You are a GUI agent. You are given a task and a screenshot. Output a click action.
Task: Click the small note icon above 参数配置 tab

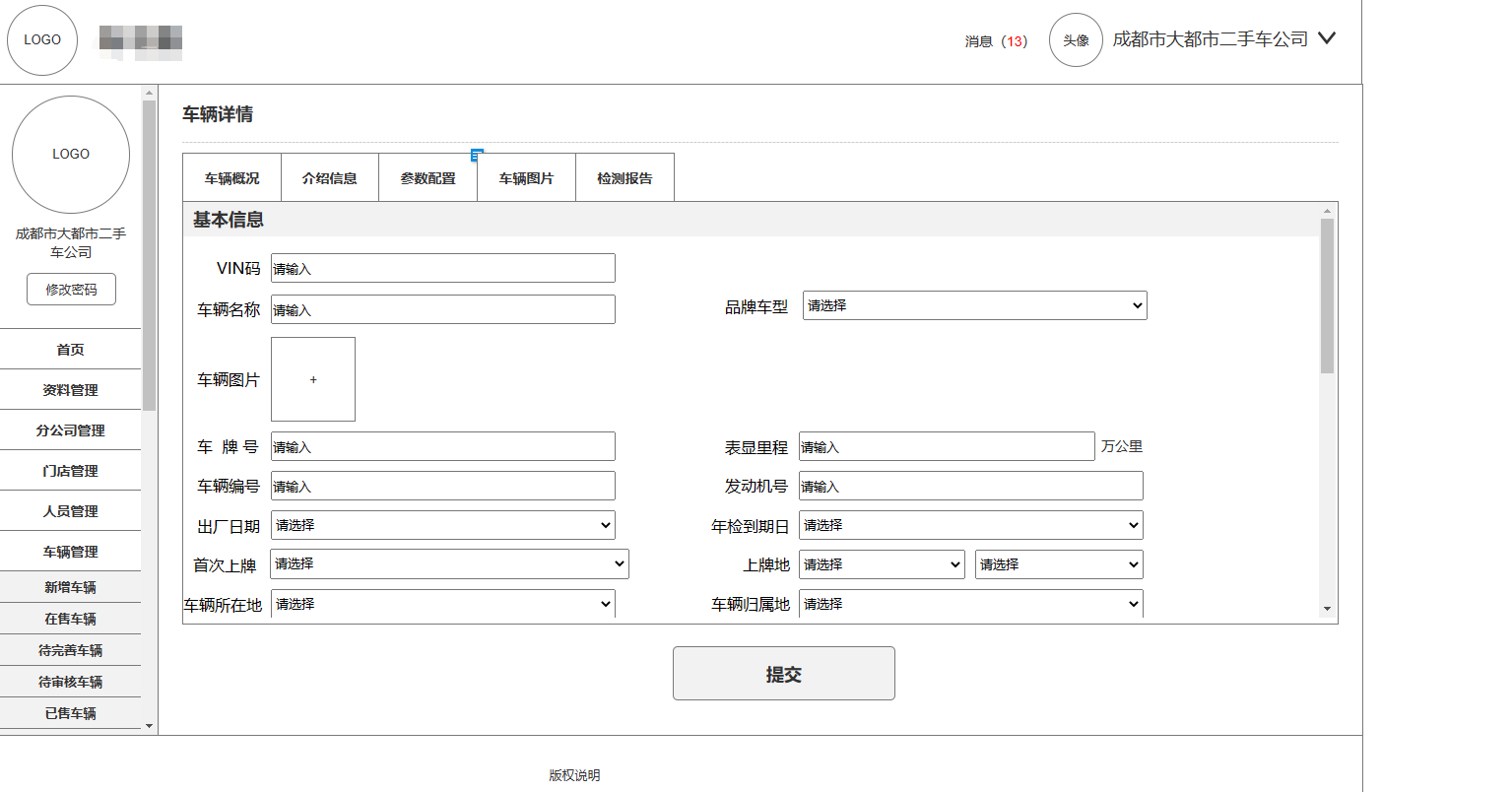click(x=477, y=155)
